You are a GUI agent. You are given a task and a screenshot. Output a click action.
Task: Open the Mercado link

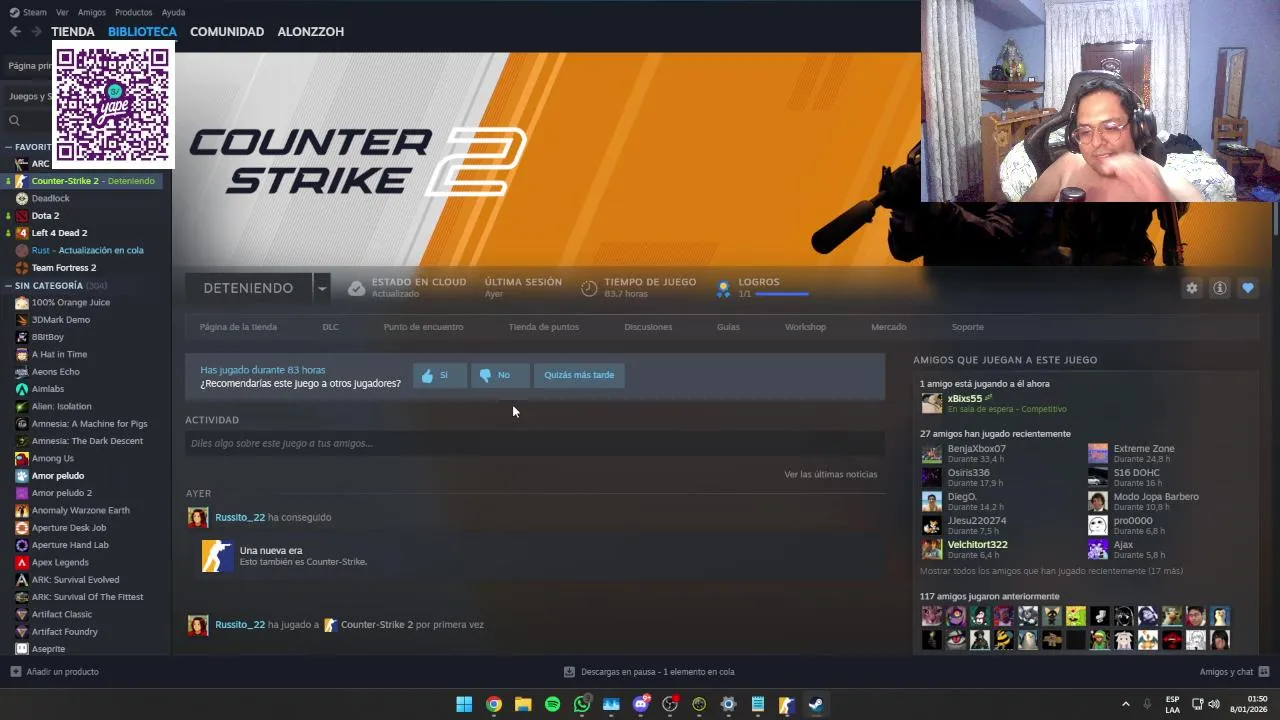pyautogui.click(x=888, y=327)
